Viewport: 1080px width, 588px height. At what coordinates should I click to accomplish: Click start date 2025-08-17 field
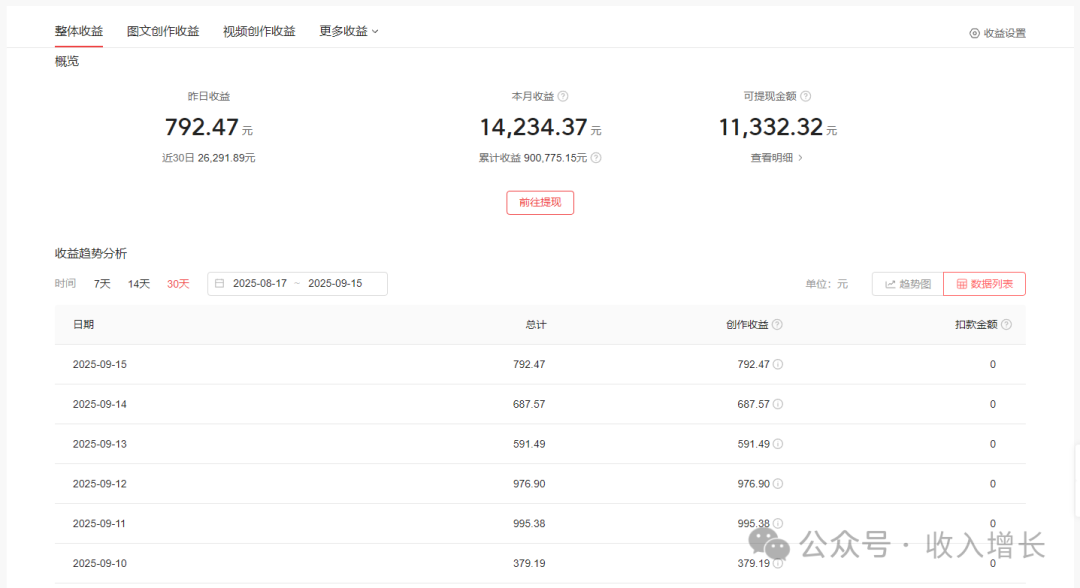click(x=260, y=283)
